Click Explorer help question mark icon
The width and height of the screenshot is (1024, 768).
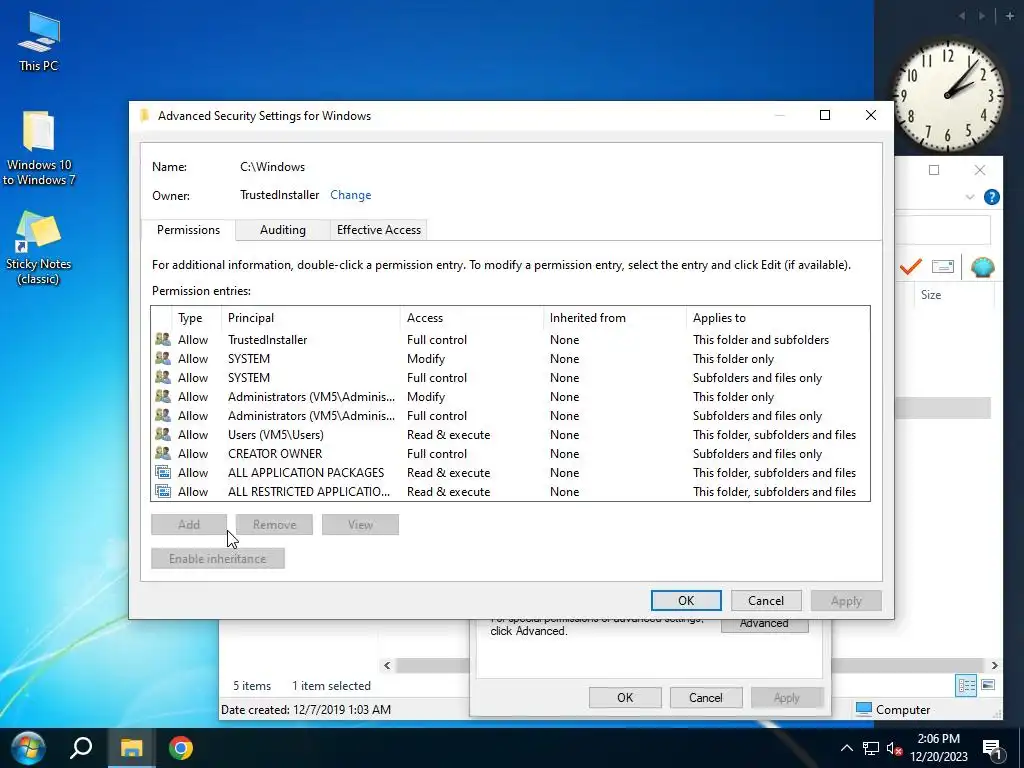click(x=991, y=197)
